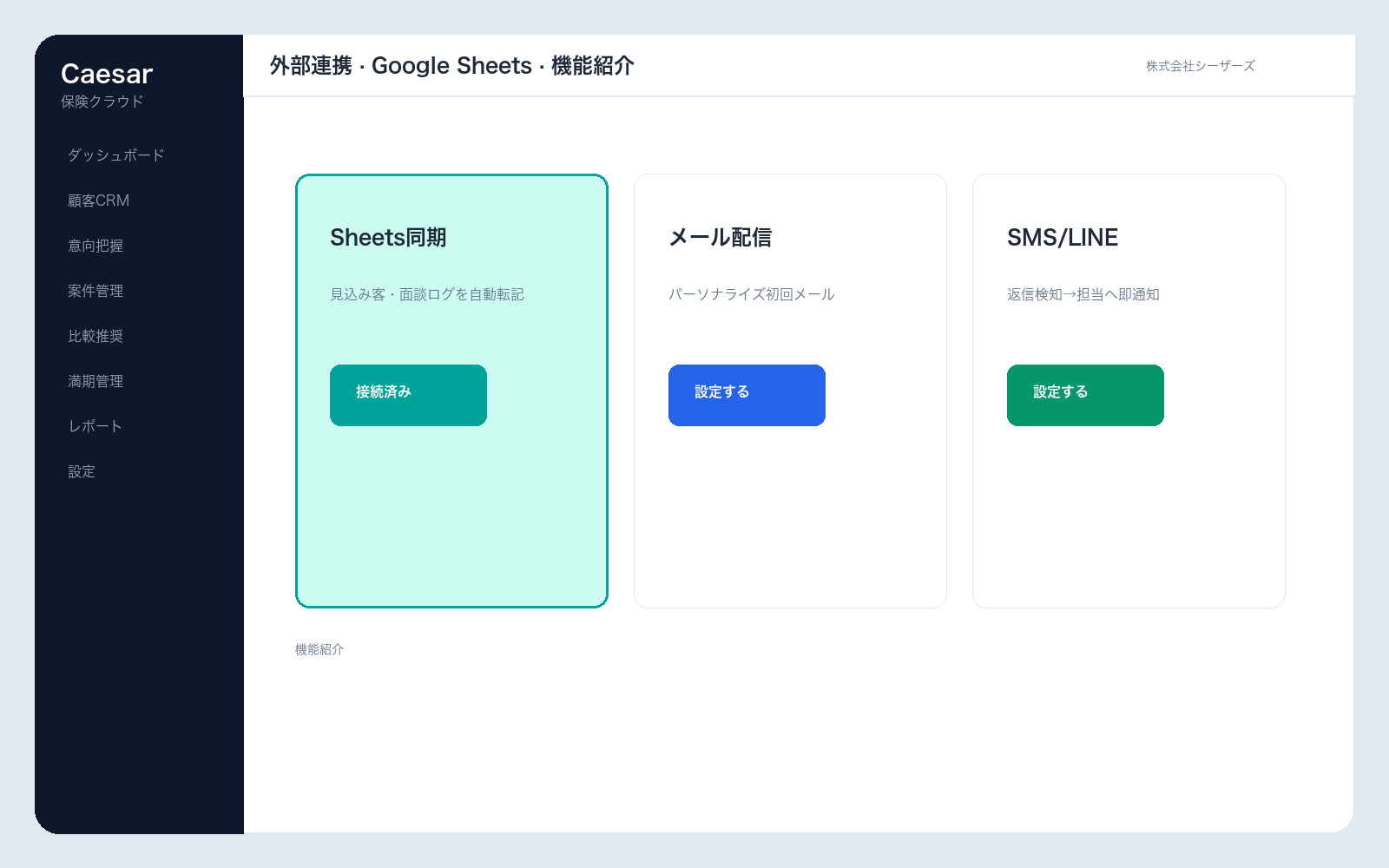Click the 見込み客・面談ログを自動転記 description
The width and height of the screenshot is (1389, 868).
pyautogui.click(x=427, y=294)
